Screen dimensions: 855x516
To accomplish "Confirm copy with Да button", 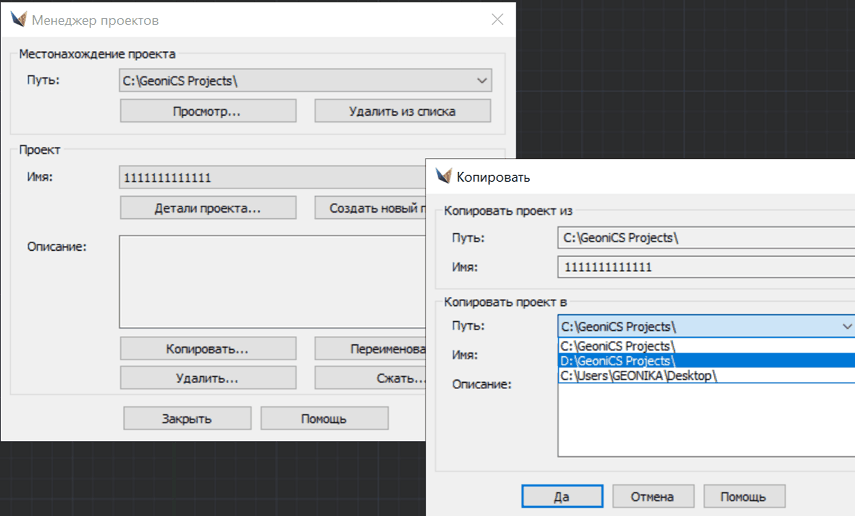I will pos(562,496).
